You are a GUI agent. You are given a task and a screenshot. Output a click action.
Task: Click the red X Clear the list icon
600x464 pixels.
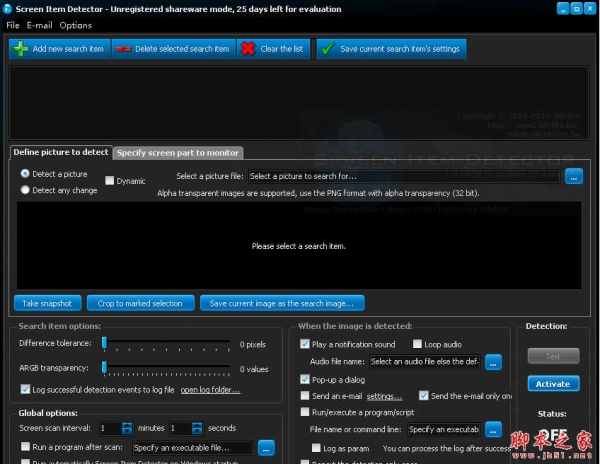248,49
